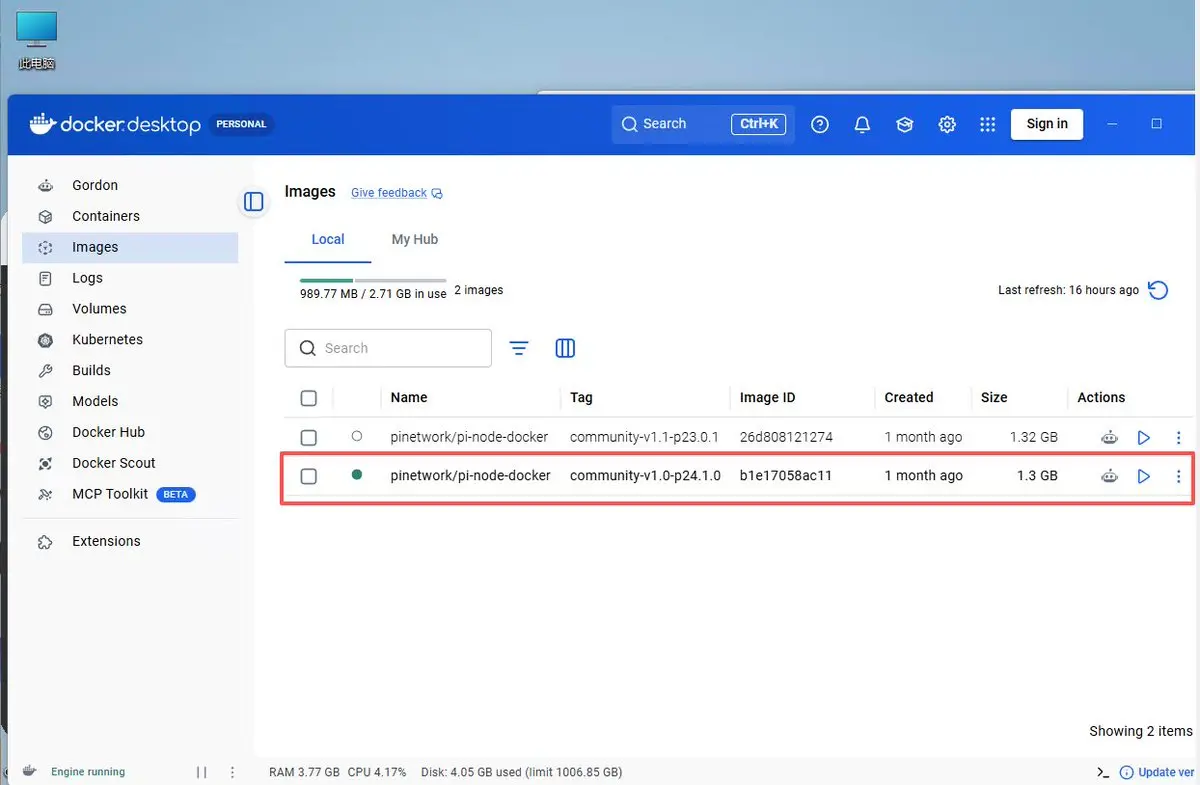Screen dimensions: 1200x785
Task: Open the column display options icon
Action: tap(565, 348)
